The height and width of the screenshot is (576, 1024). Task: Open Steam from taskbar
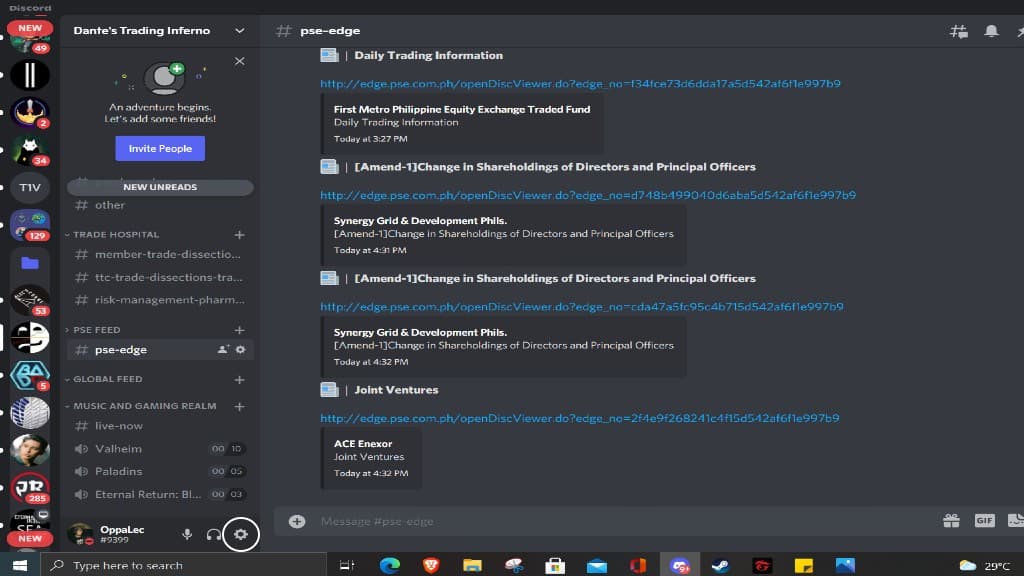720,566
